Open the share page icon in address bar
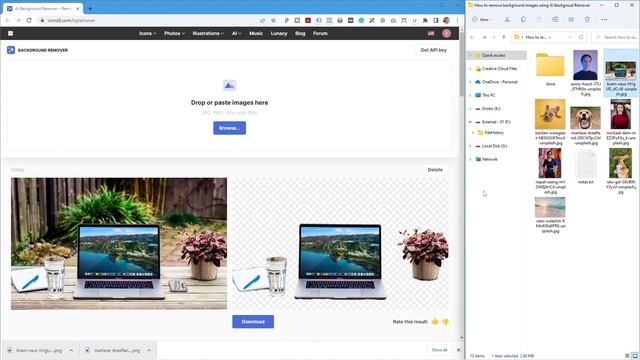The width and height of the screenshot is (640, 360). pyautogui.click(x=262, y=20)
